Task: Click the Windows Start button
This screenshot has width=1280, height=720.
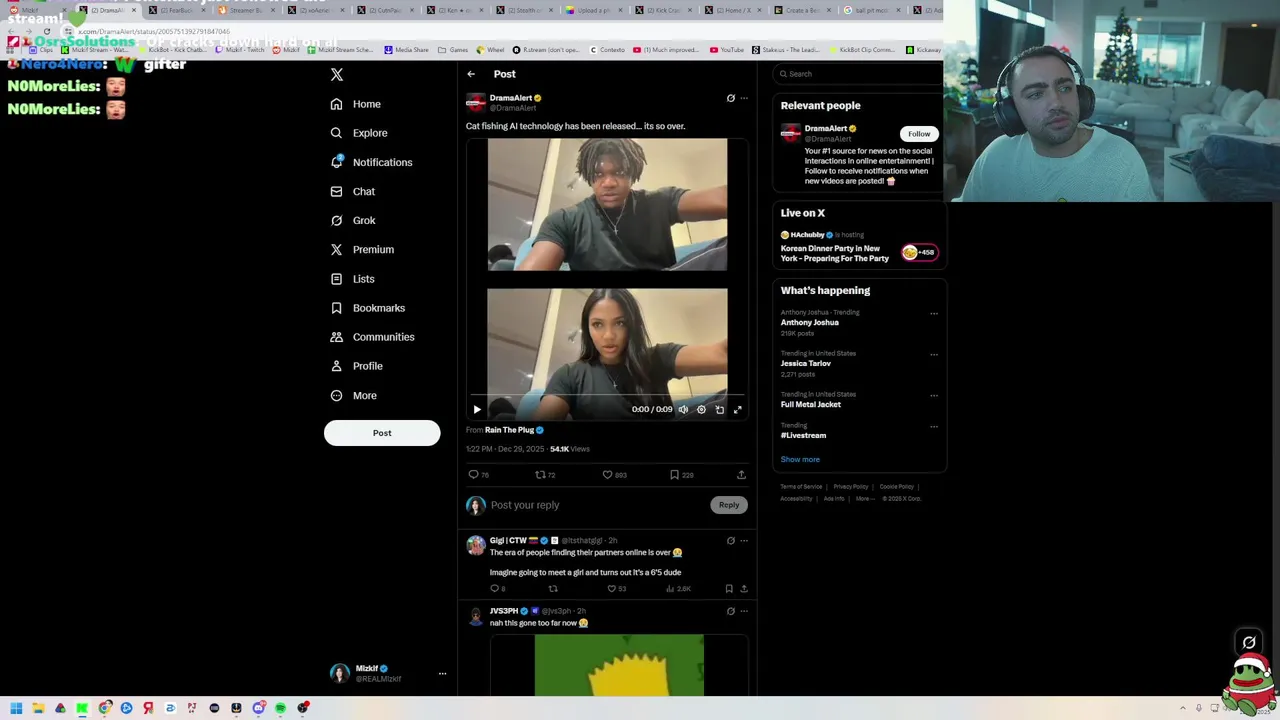Action: 16,708
